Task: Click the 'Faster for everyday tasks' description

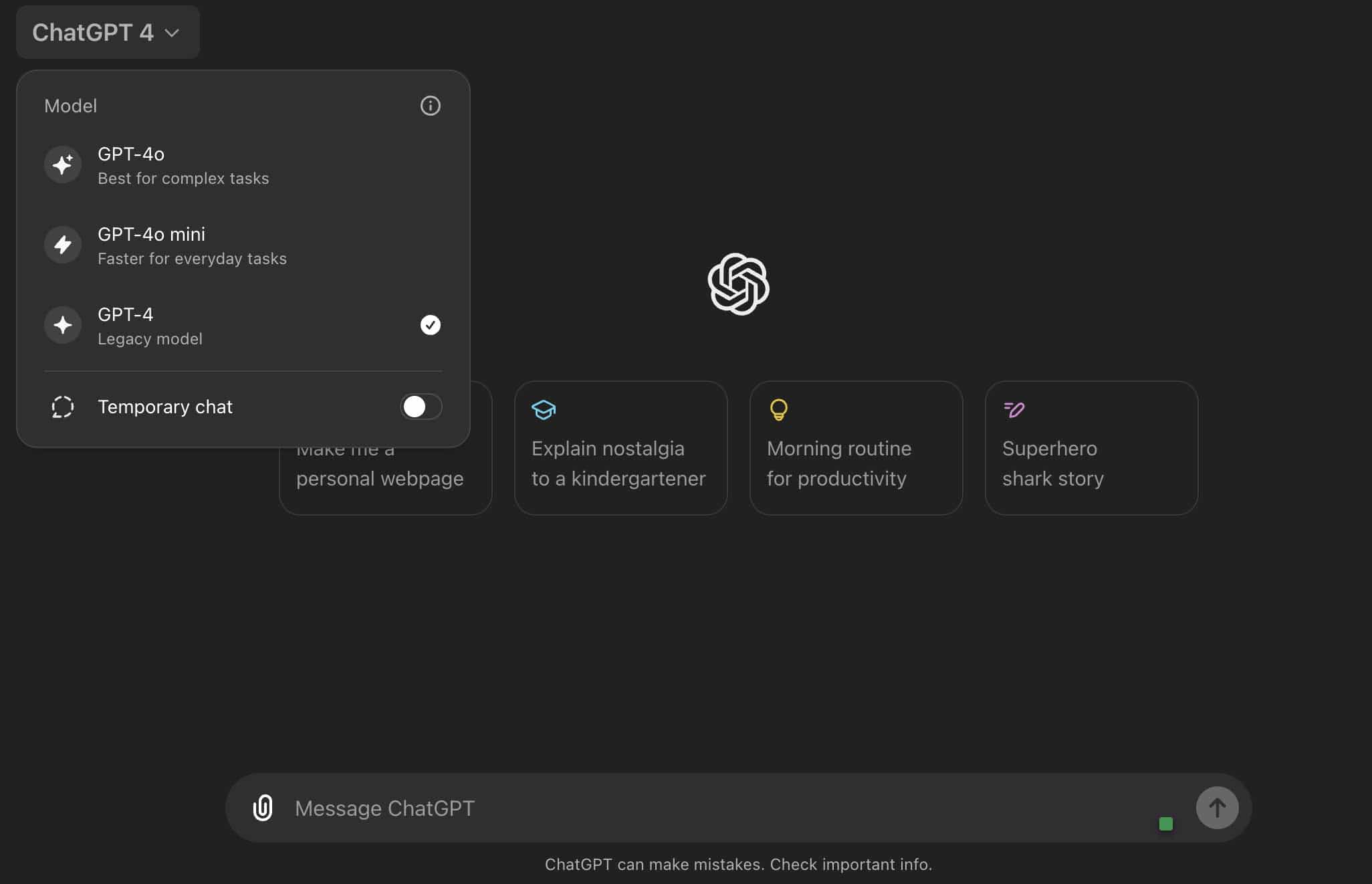Action: (192, 259)
